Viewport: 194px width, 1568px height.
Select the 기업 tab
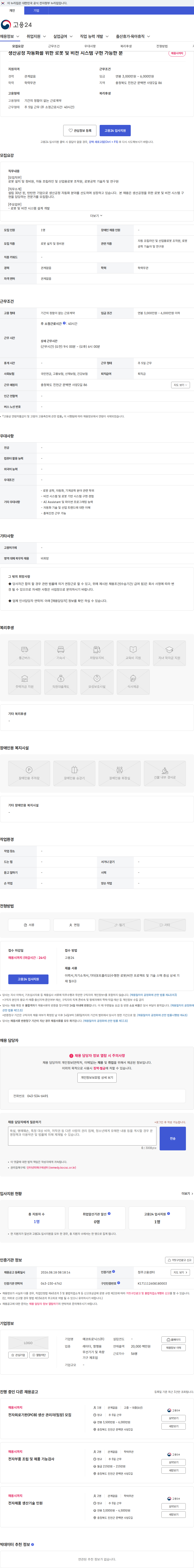point(37,10)
